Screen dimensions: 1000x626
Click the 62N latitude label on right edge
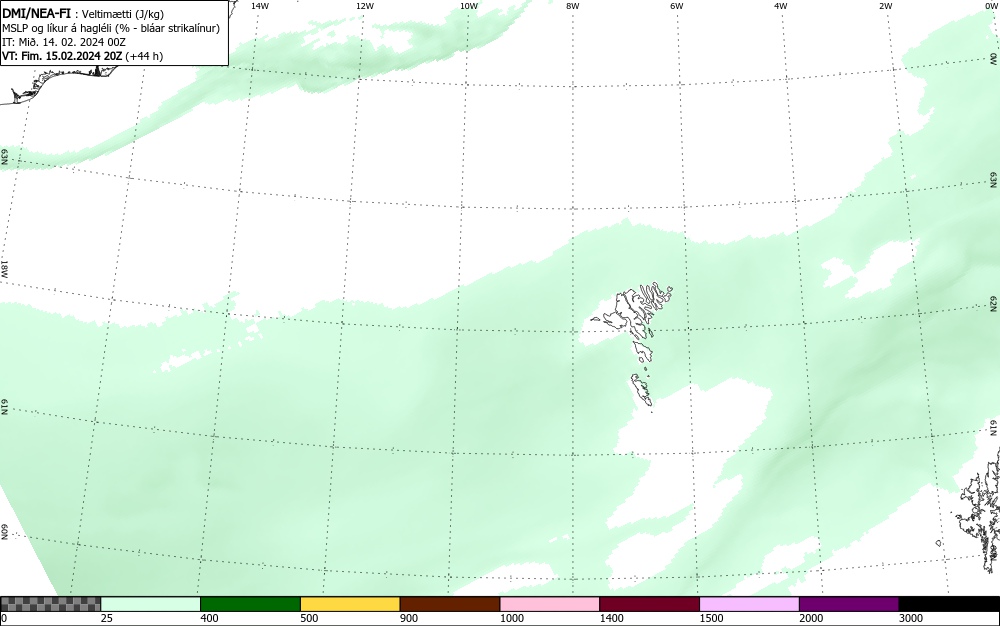pos(994,303)
